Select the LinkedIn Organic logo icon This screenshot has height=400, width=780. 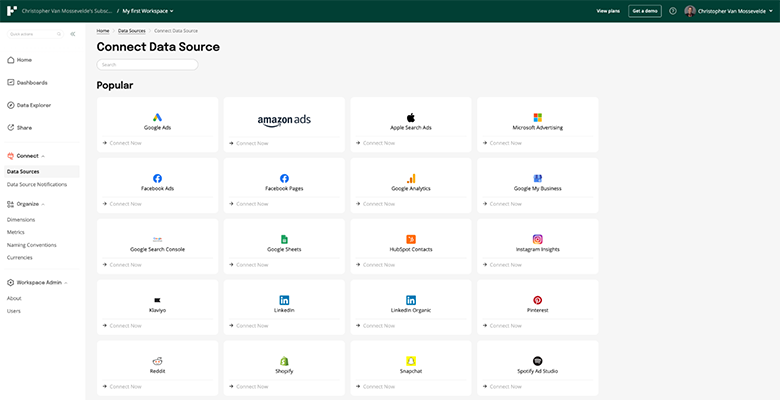point(411,300)
